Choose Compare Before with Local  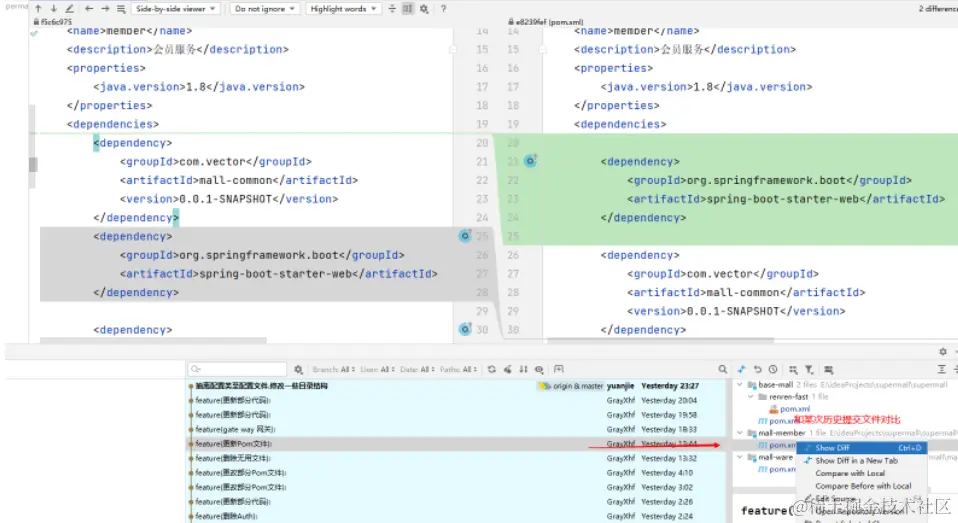click(x=862, y=486)
